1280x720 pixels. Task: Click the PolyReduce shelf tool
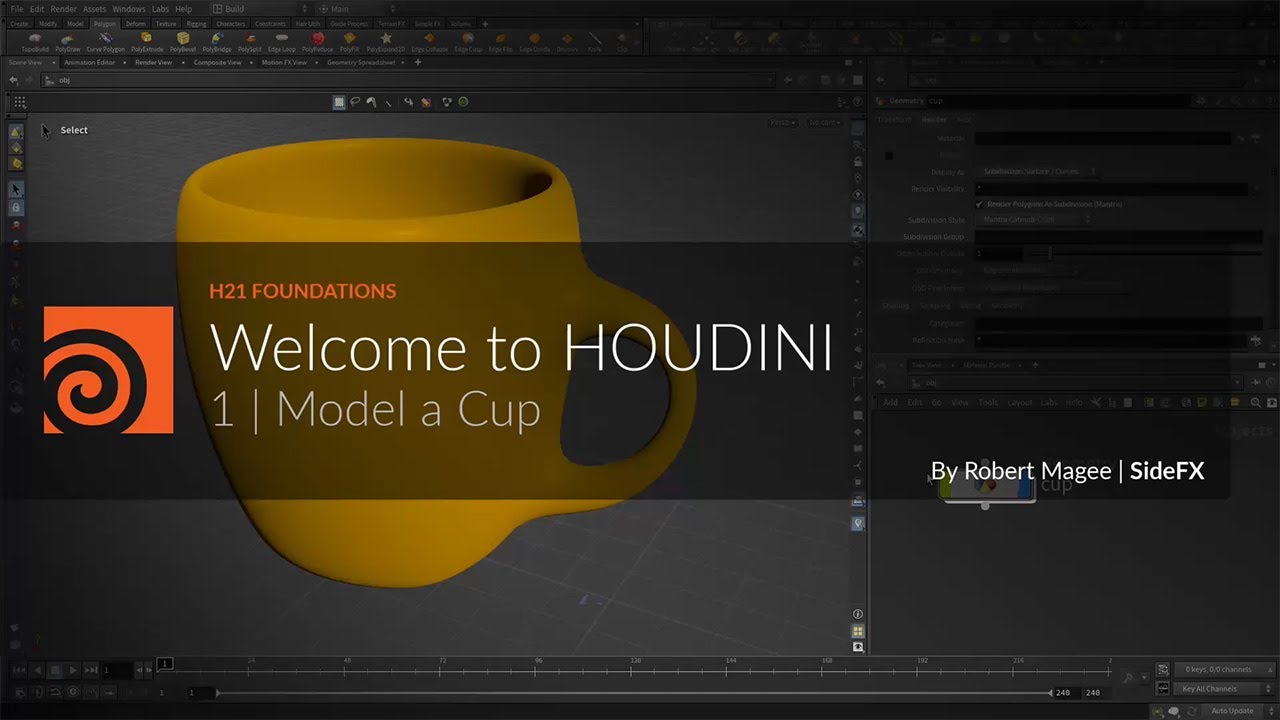[317, 42]
